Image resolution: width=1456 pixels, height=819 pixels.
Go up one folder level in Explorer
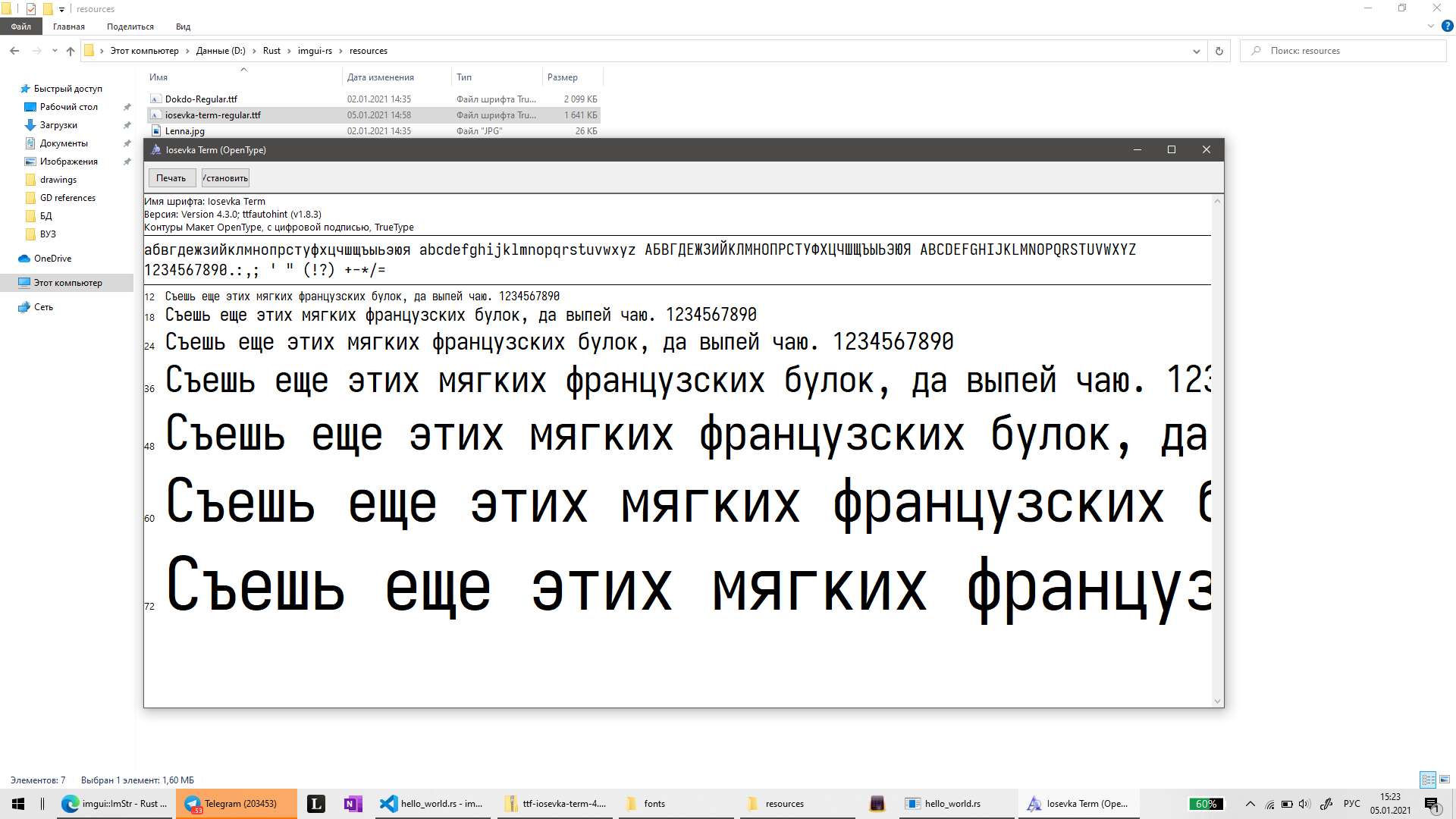coord(71,51)
